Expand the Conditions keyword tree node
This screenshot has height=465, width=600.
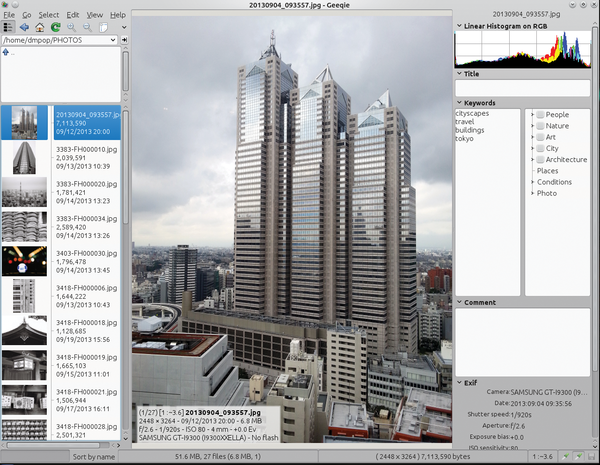(532, 182)
